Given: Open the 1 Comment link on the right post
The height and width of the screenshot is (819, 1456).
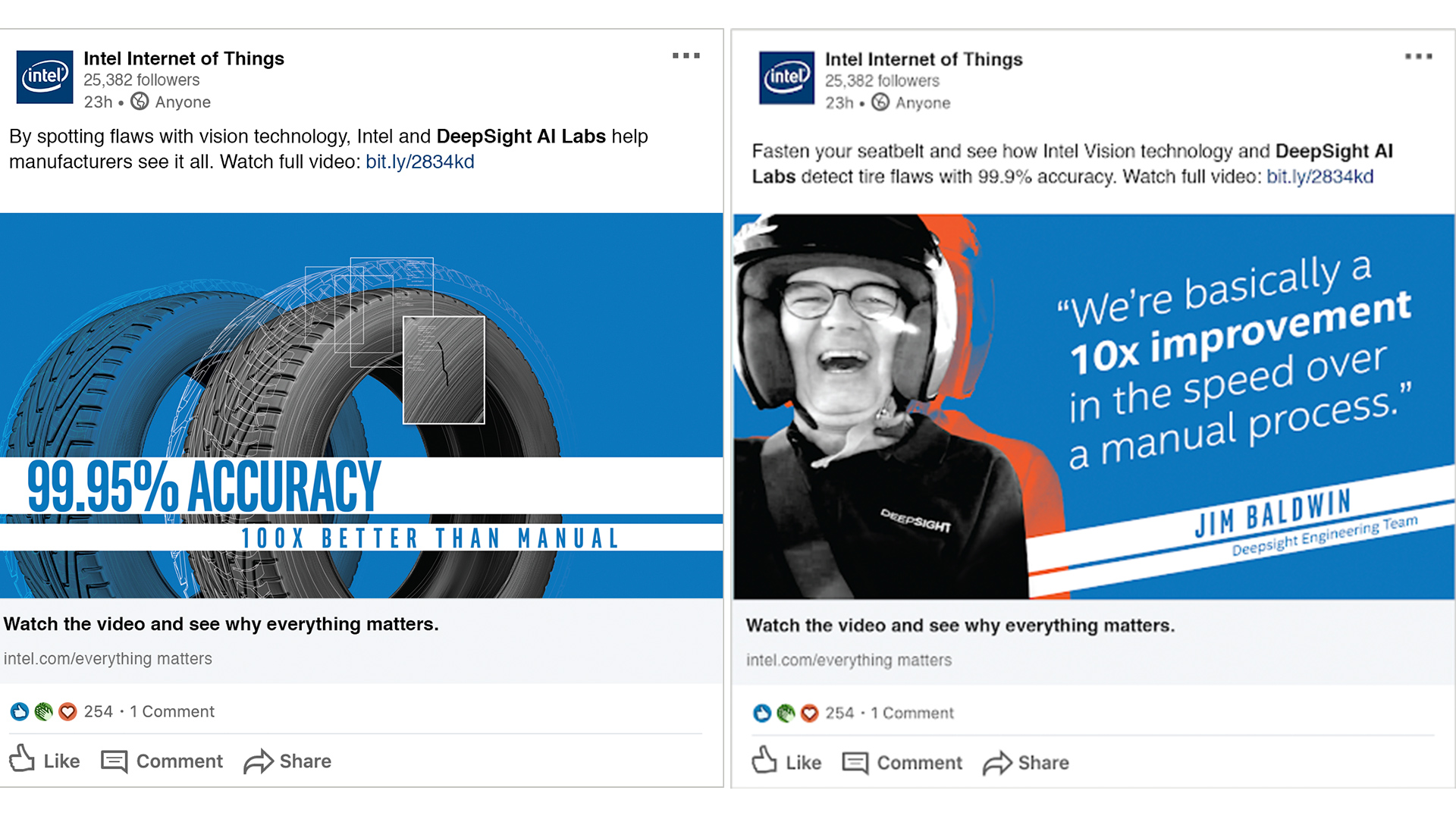Looking at the screenshot, I should (912, 713).
